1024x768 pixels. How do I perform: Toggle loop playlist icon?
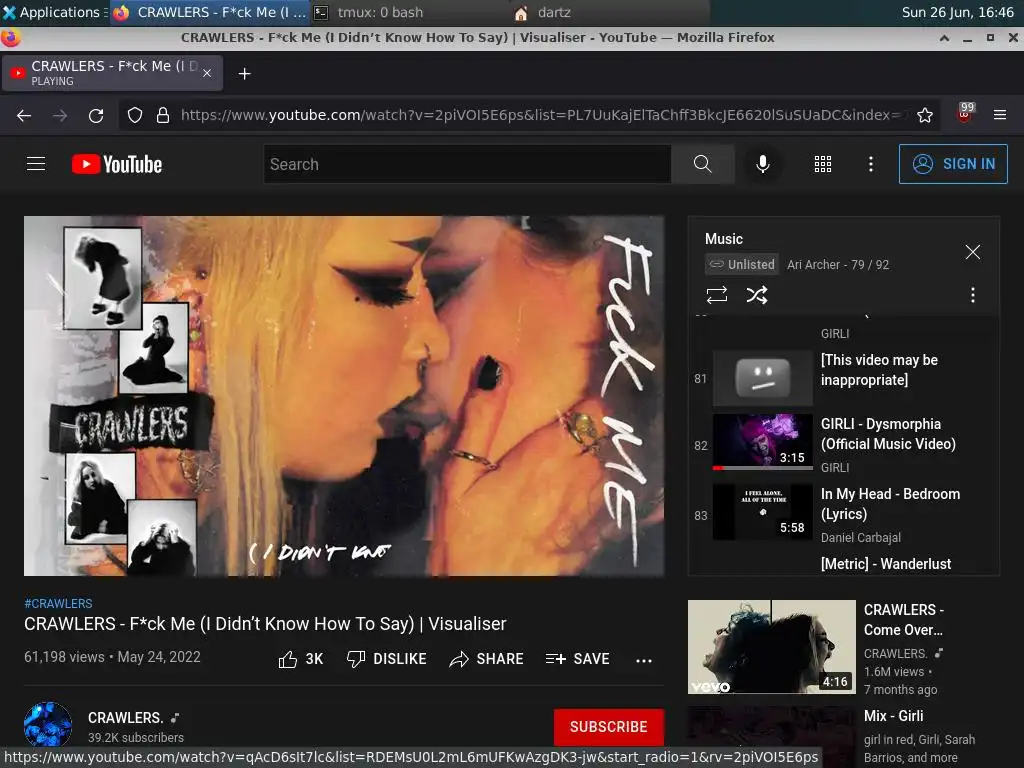717,295
